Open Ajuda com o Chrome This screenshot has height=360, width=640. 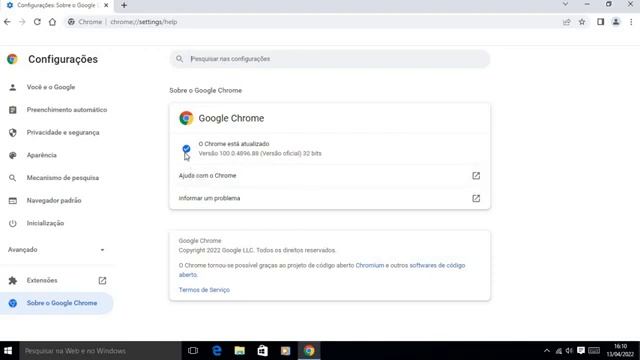[330, 176]
